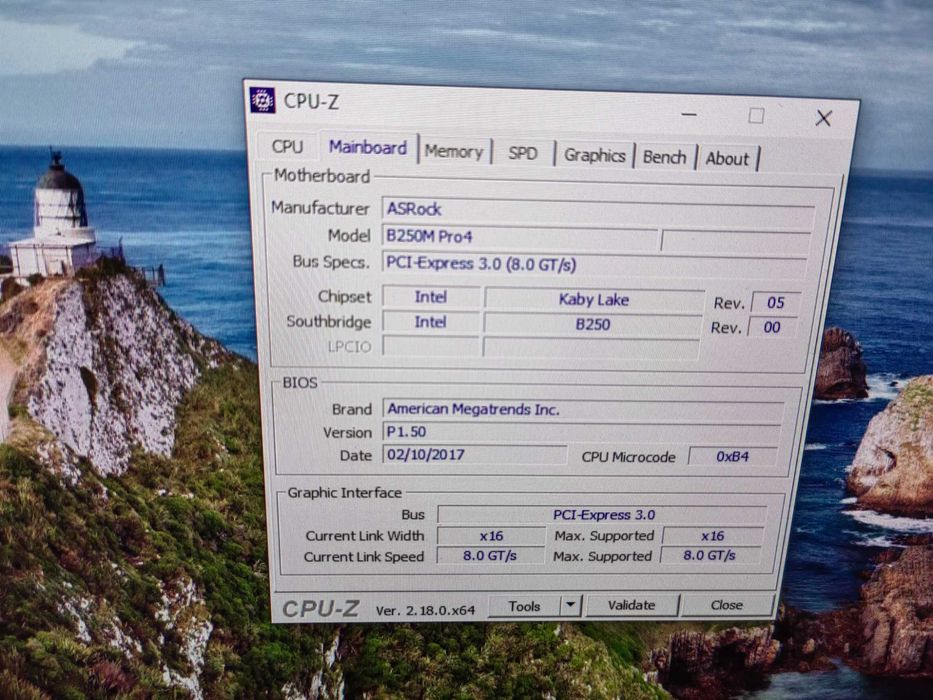Screen dimensions: 933x700
Task: Click the Southbridge vendor Intel cell
Action: pos(430,322)
